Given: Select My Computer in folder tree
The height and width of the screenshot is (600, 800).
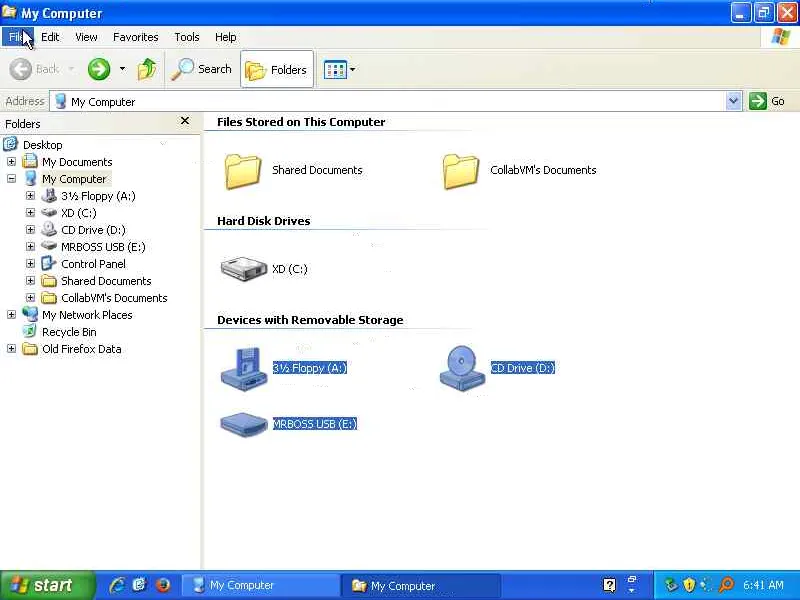Looking at the screenshot, I should point(74,179).
